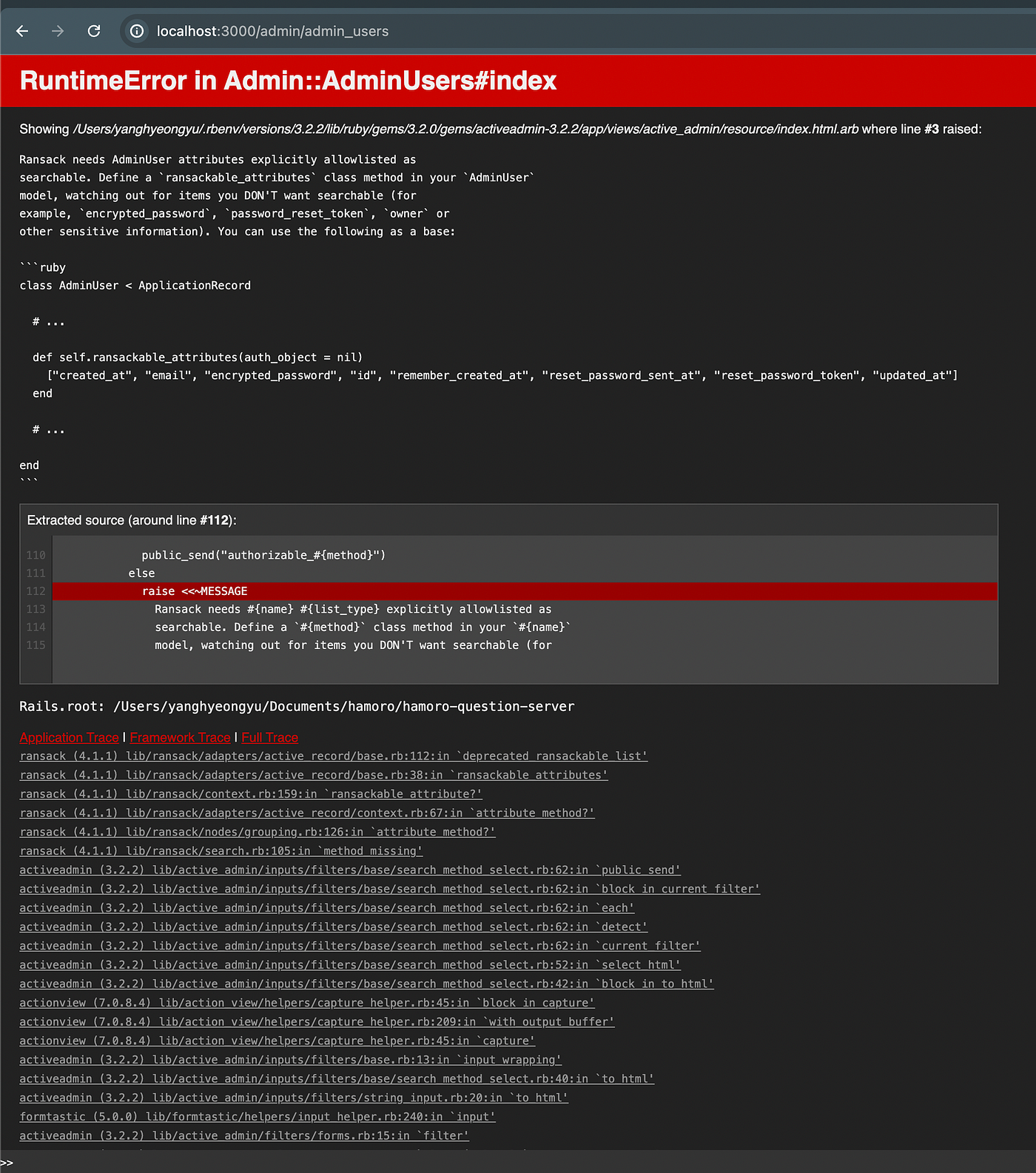Viewport: 1036px width, 1173px height.
Task: Open trace line base.rb:112 deprecated_ransackable_list
Action: (334, 756)
